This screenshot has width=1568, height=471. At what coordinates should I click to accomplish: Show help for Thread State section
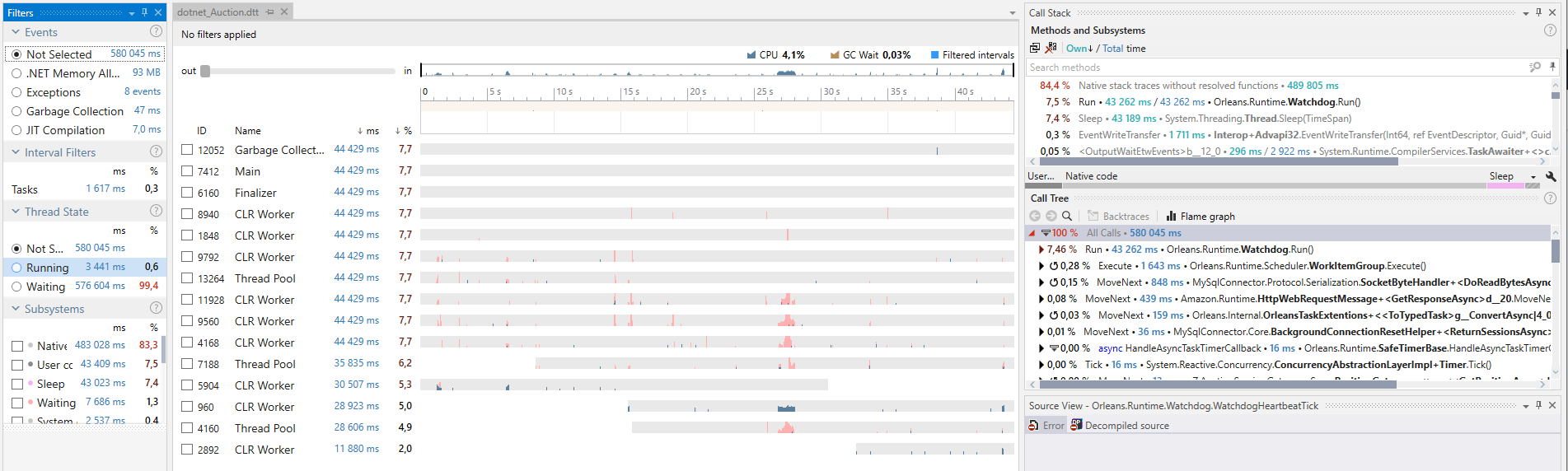(x=156, y=211)
